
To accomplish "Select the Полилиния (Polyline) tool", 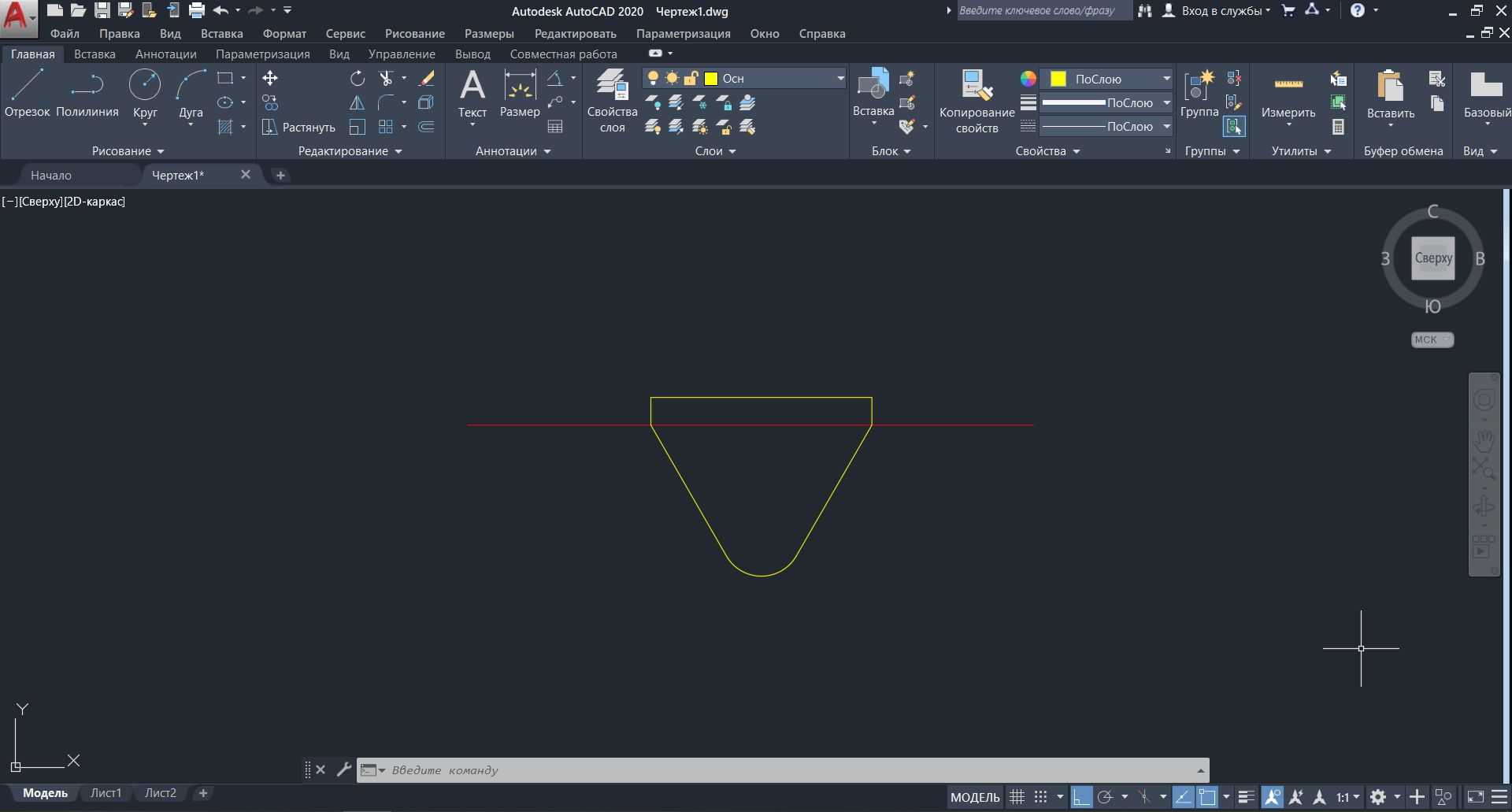I will [87, 93].
